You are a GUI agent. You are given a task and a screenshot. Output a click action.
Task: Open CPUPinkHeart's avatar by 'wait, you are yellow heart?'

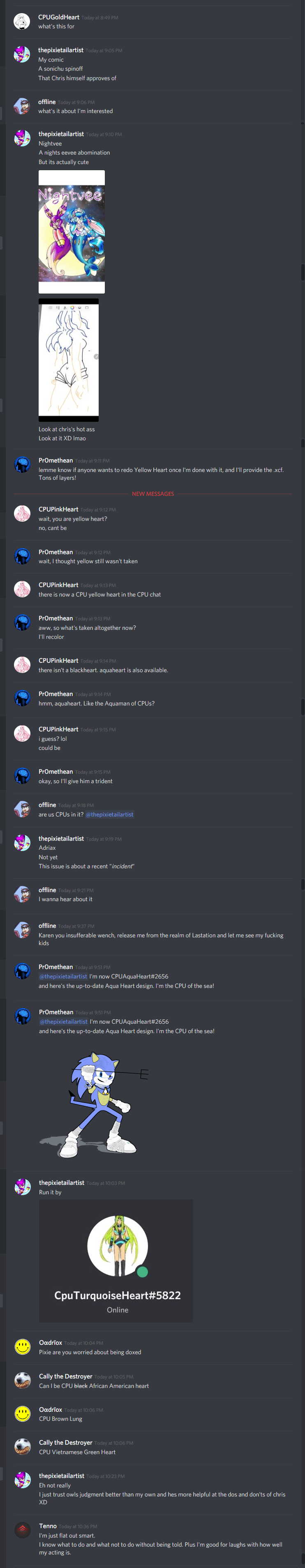coord(22,514)
